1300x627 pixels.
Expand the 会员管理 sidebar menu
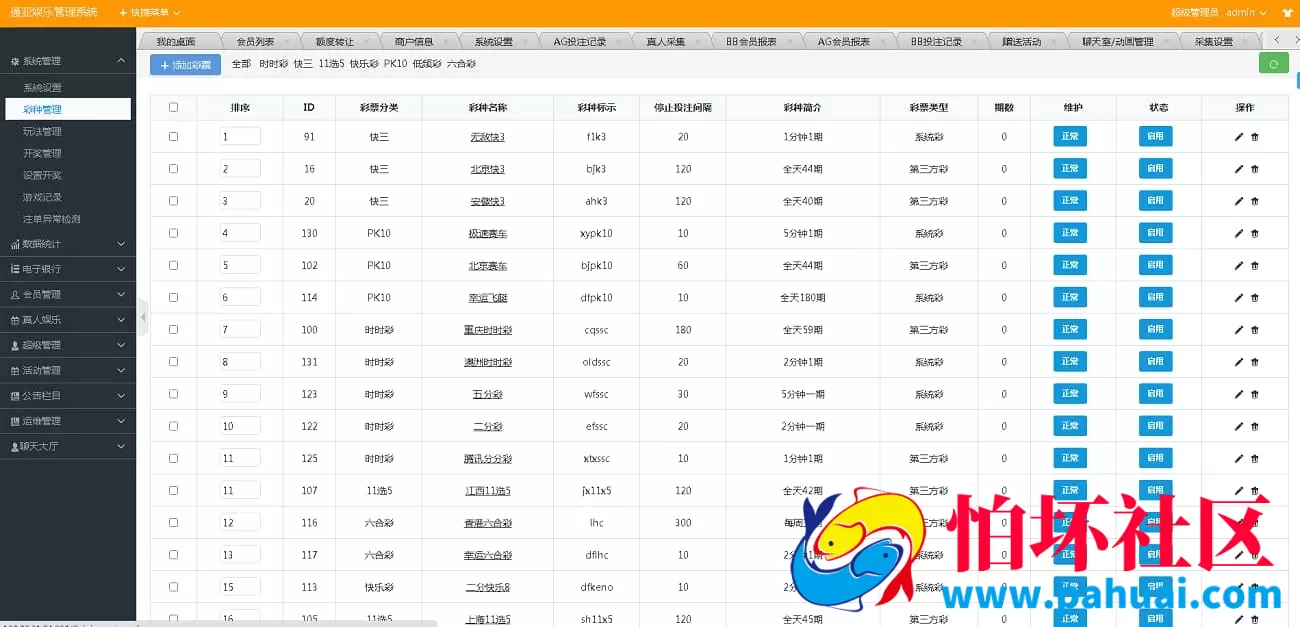coord(67,296)
